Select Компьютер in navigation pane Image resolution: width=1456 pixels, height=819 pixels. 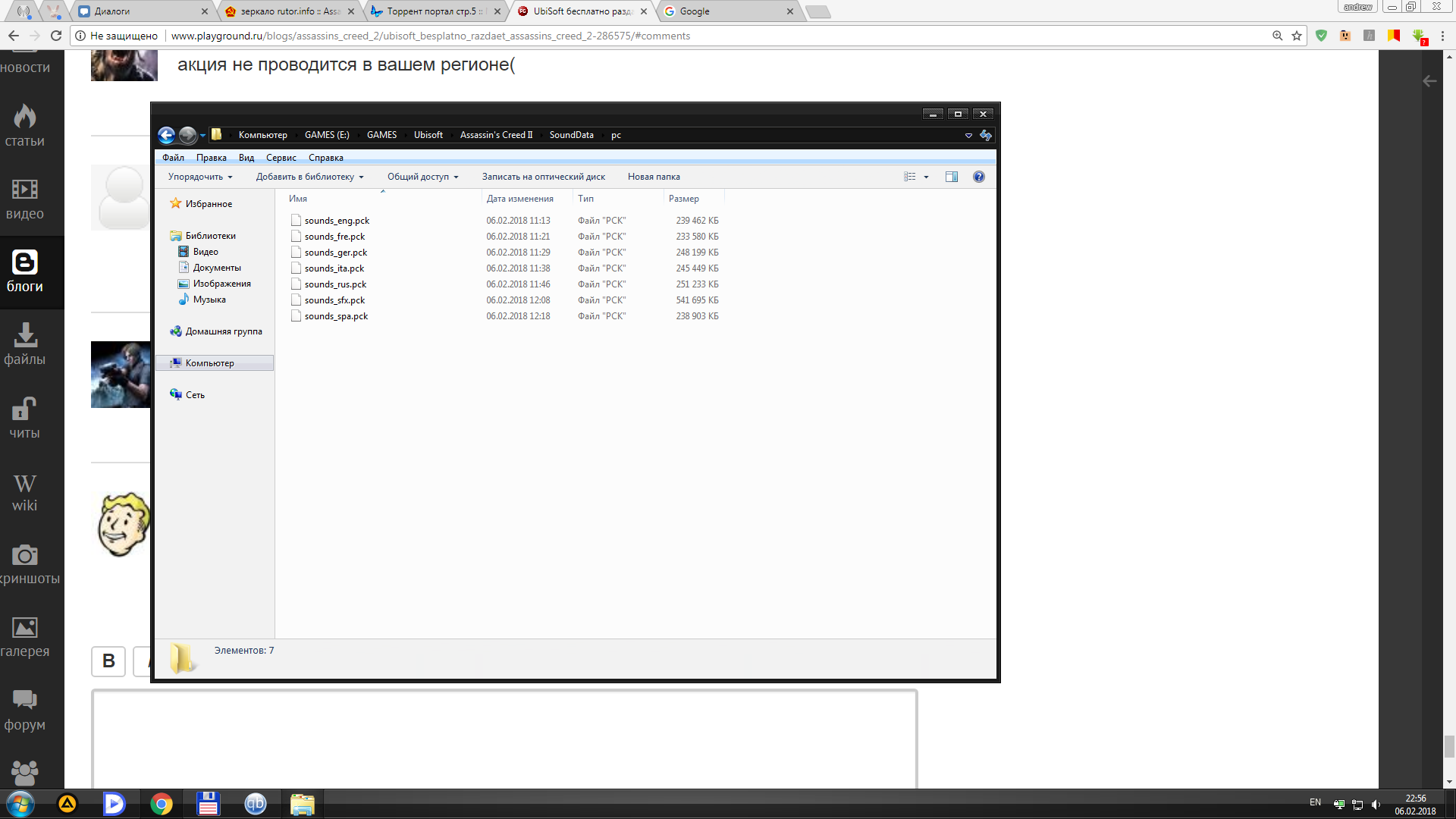pyautogui.click(x=215, y=363)
